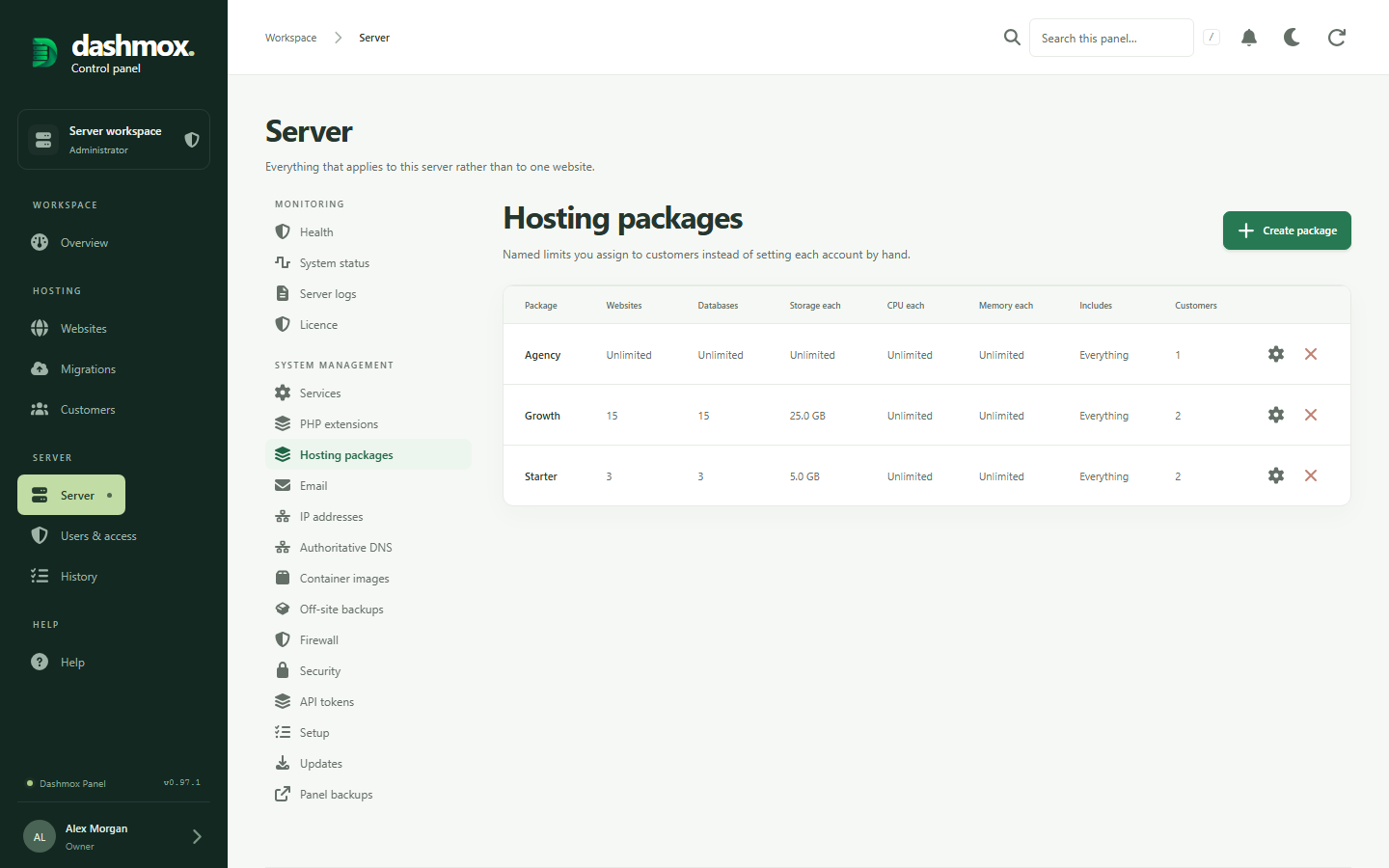Click the PHP extensions layers icon
This screenshot has height=868, width=1389.
[283, 423]
